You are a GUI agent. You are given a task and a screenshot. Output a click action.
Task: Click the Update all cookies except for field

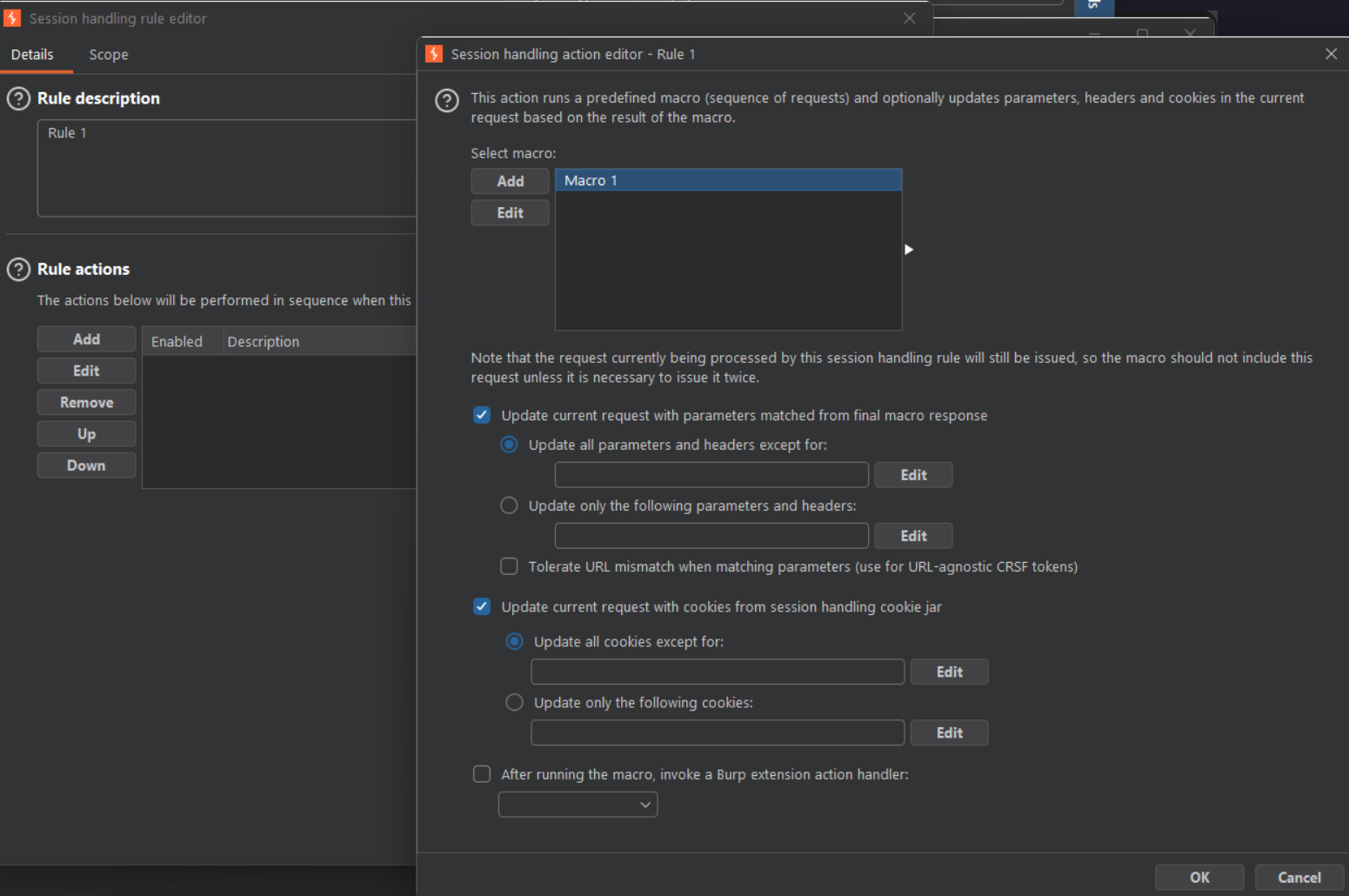[x=718, y=672]
